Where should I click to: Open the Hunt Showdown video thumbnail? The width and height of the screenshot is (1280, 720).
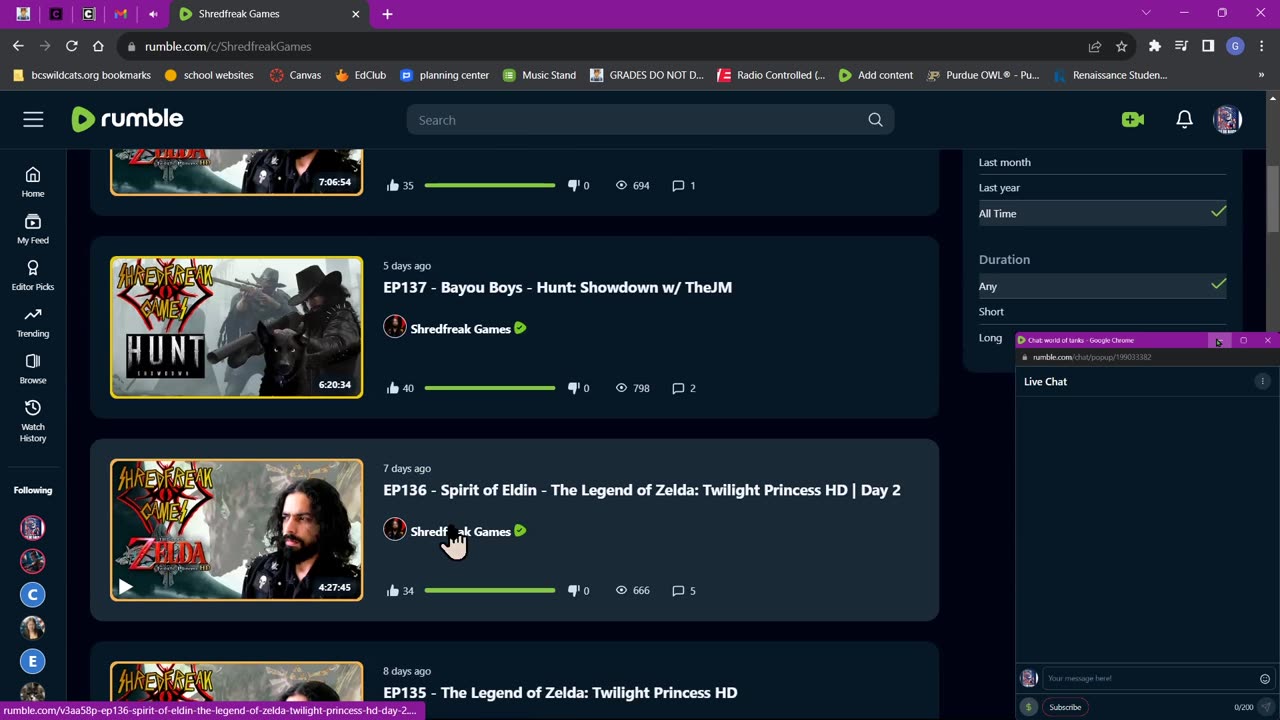(237, 327)
